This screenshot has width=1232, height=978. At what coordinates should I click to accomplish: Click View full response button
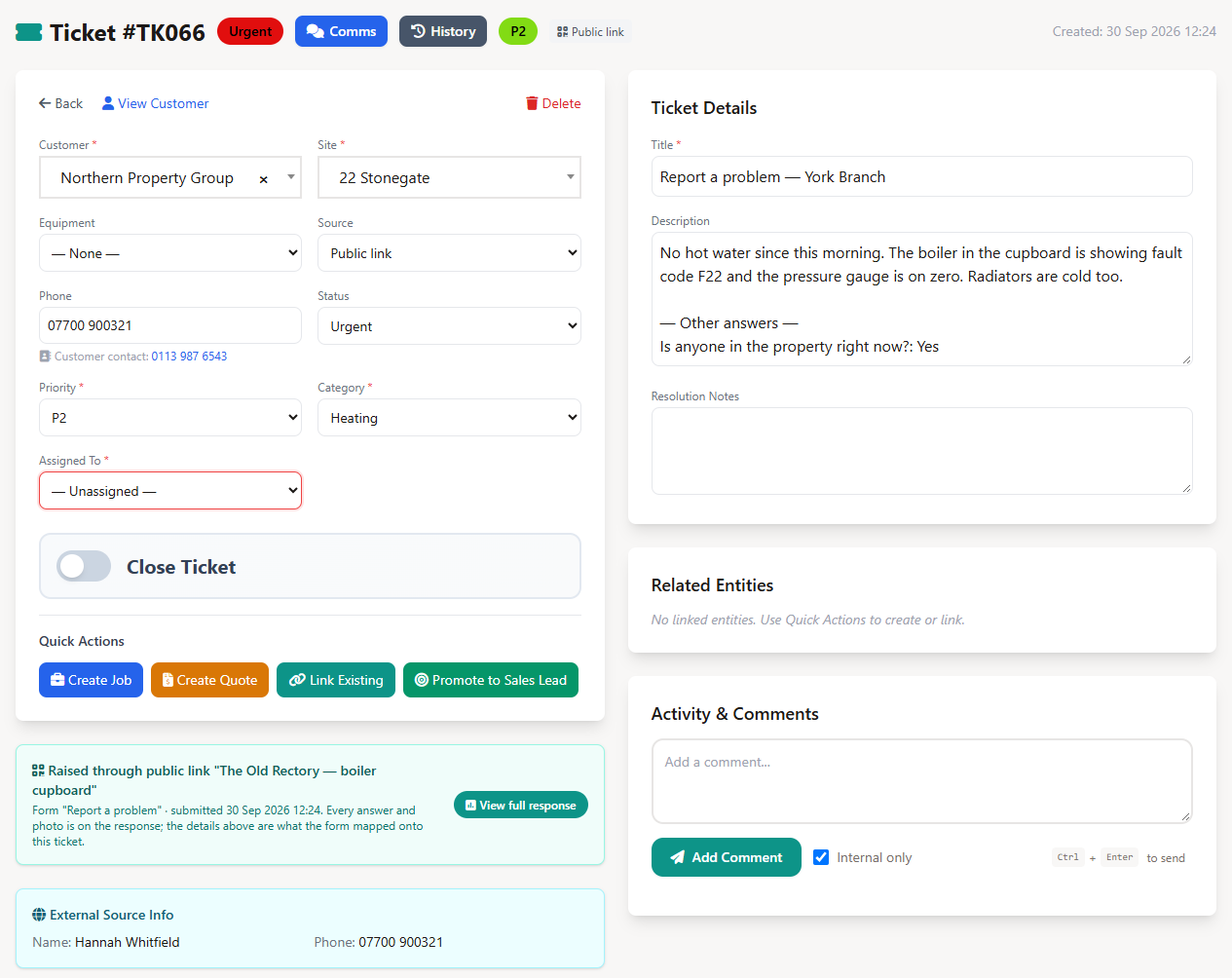point(521,805)
